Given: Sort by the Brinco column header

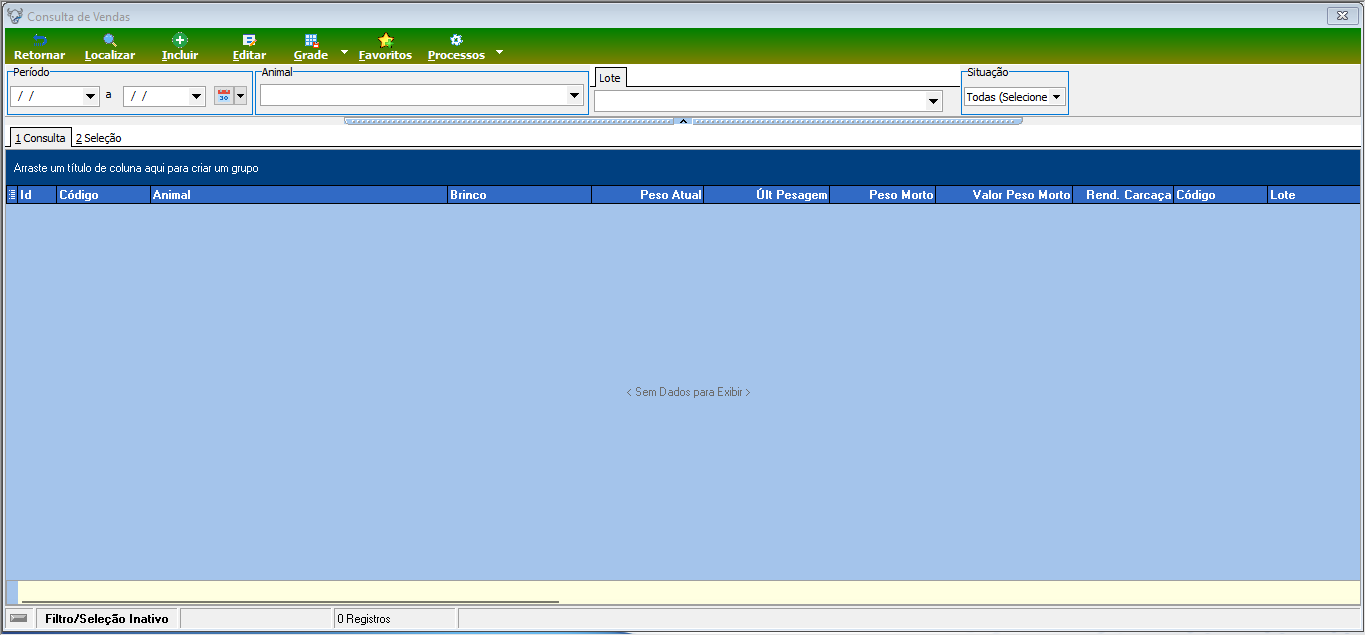Looking at the screenshot, I should (x=519, y=195).
